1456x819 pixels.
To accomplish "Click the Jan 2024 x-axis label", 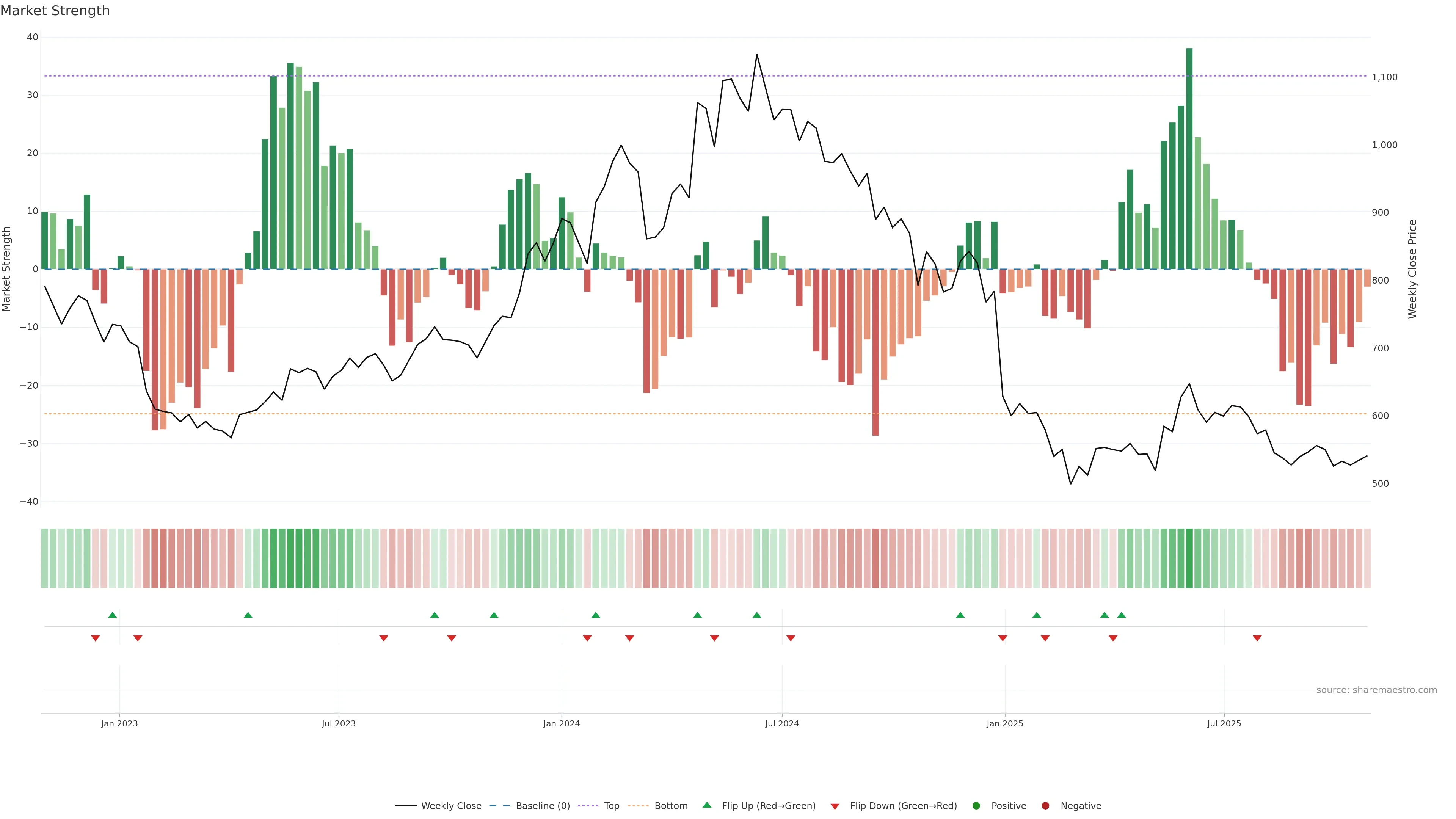I will pyautogui.click(x=561, y=723).
